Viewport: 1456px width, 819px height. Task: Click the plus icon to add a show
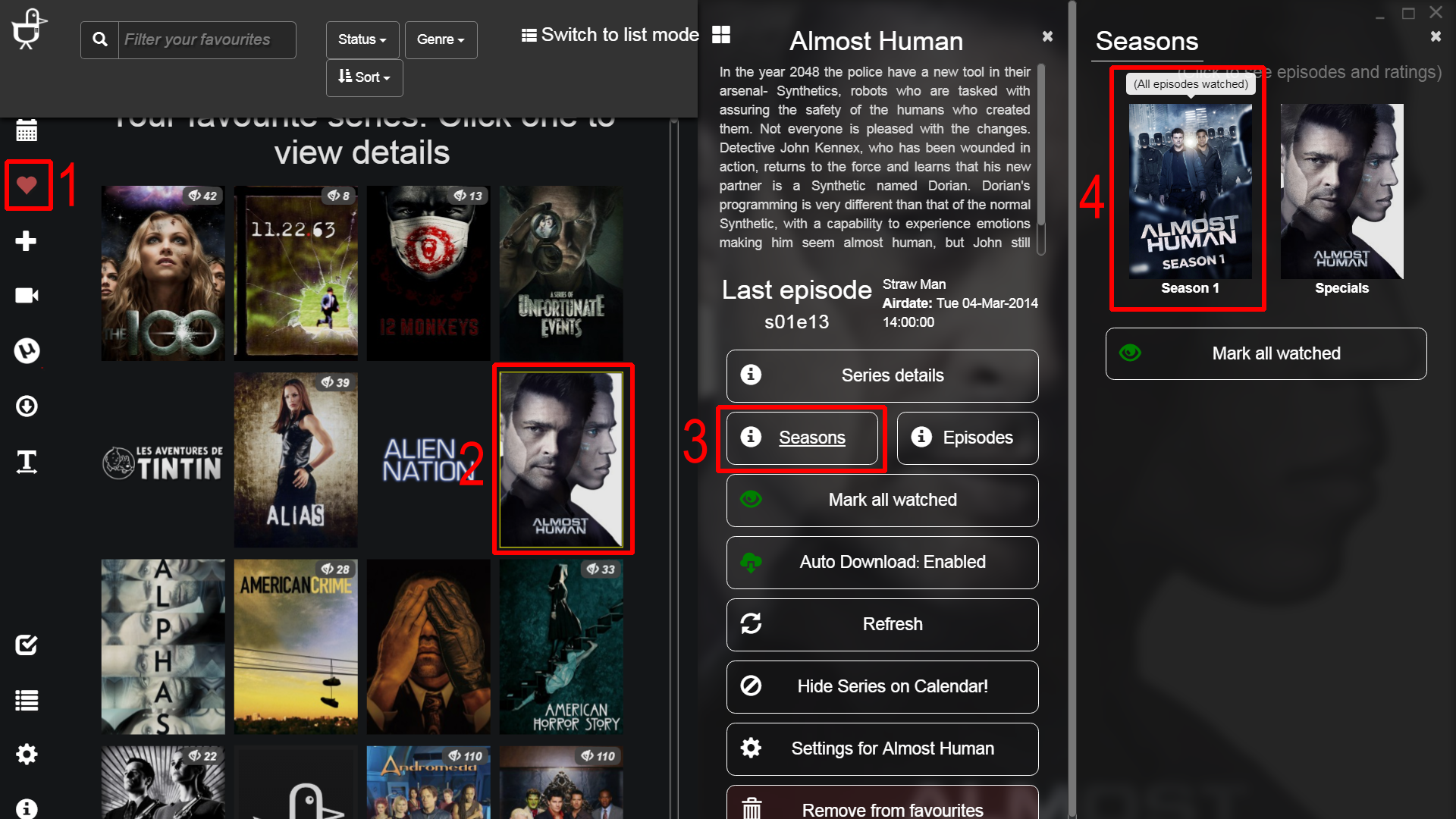pos(27,241)
